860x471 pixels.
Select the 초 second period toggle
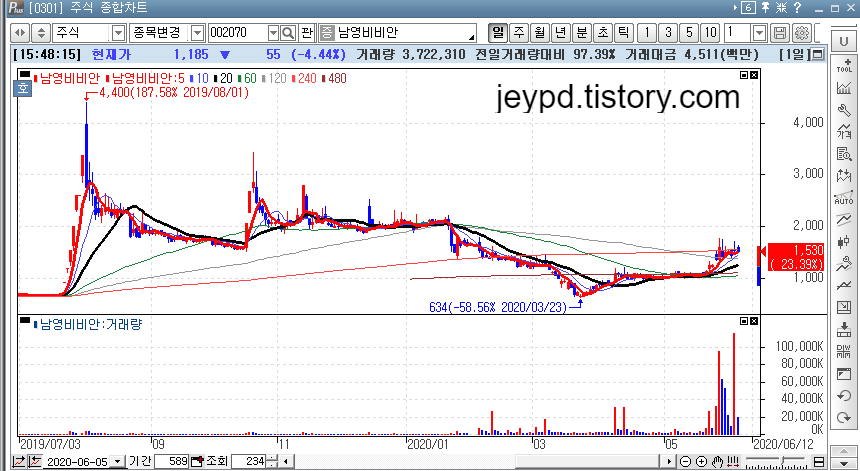coord(602,33)
